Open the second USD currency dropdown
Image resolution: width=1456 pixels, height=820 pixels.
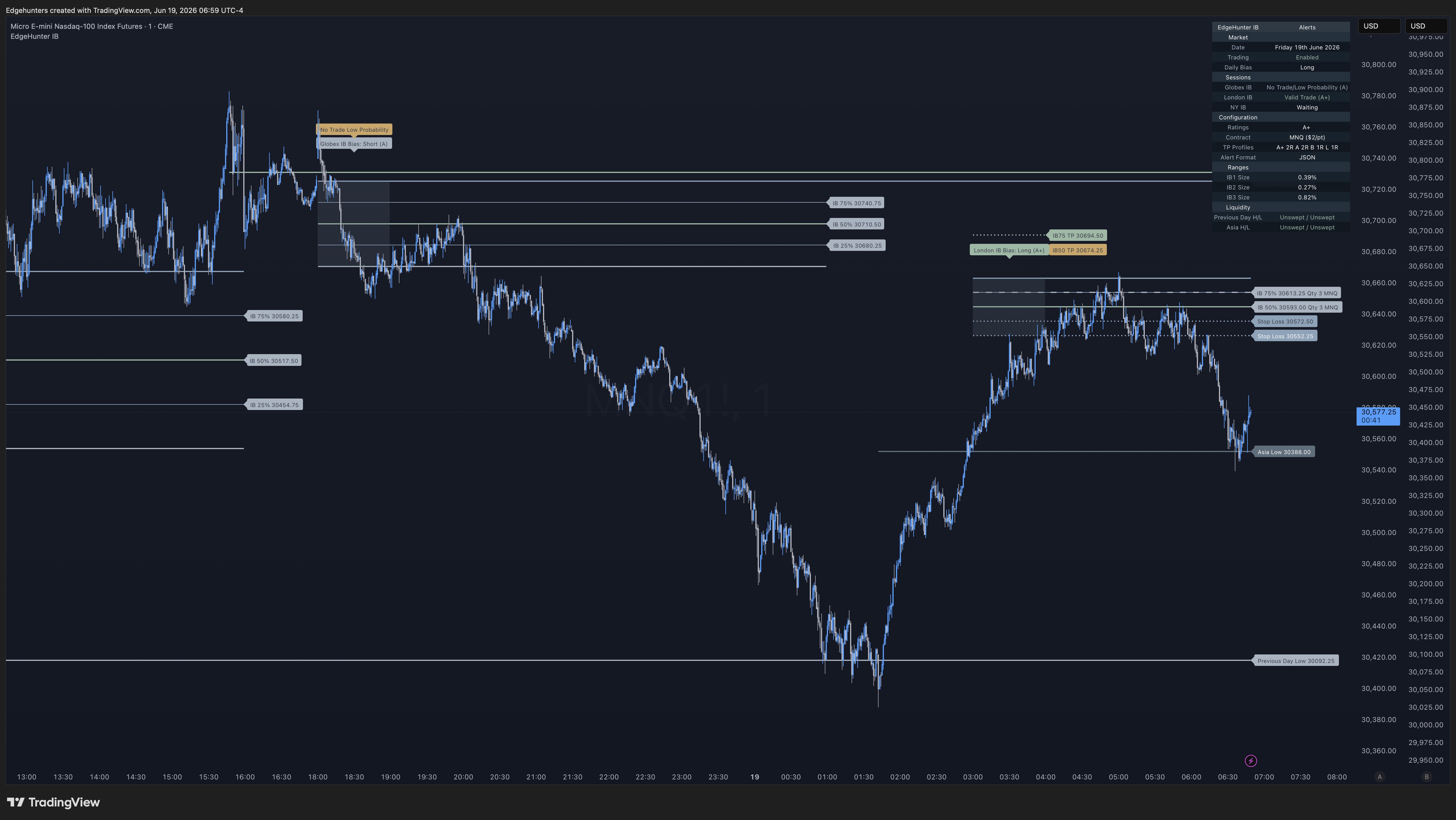tap(1426, 26)
